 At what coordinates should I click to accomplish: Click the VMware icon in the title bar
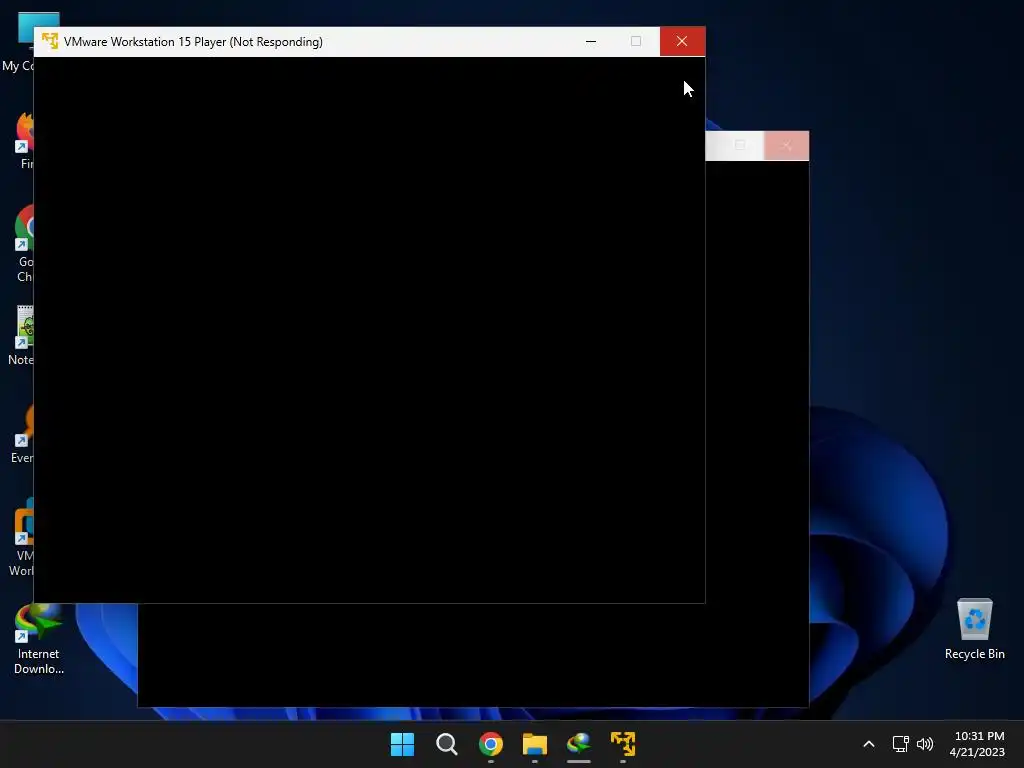[50, 41]
